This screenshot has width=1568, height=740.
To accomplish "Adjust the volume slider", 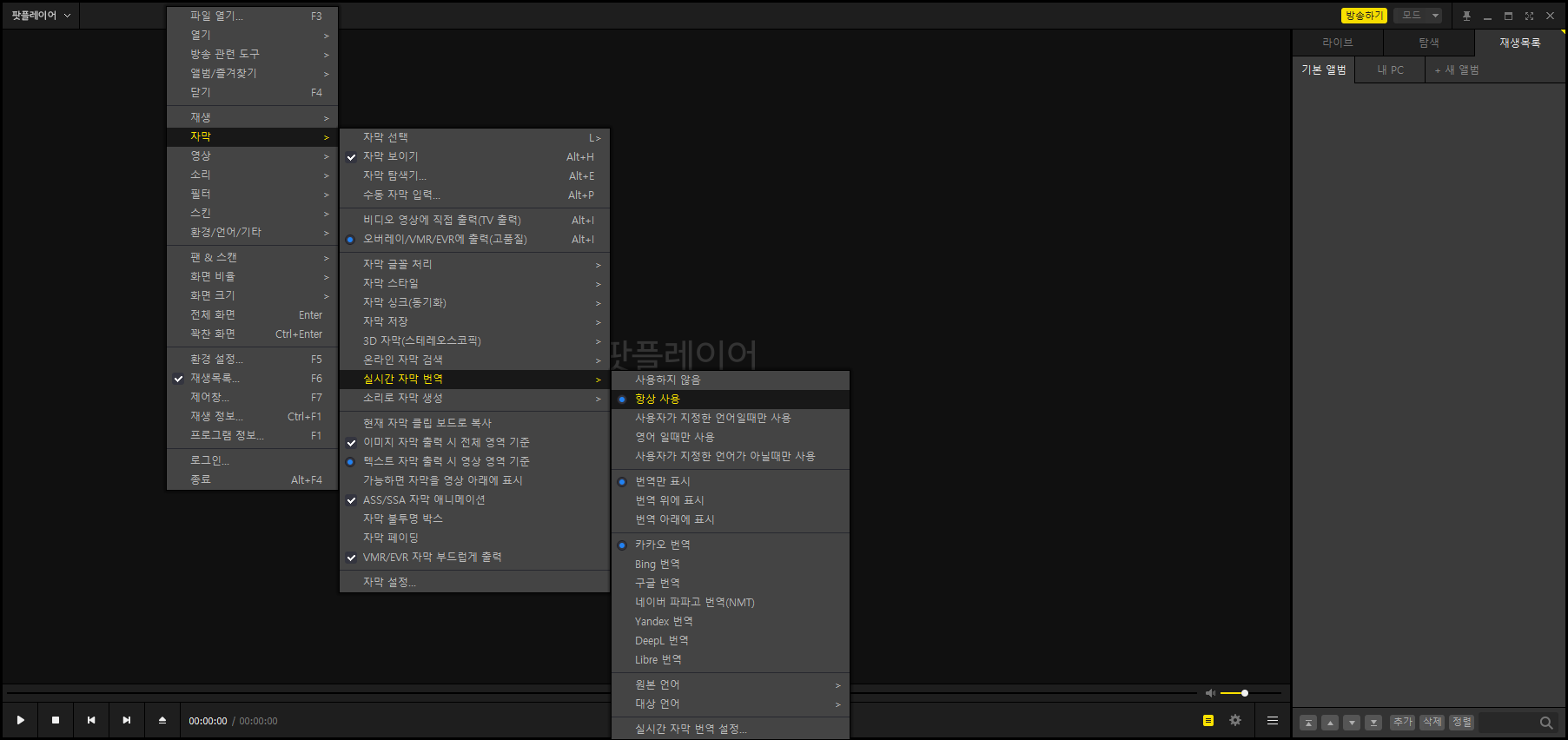I will [1251, 693].
